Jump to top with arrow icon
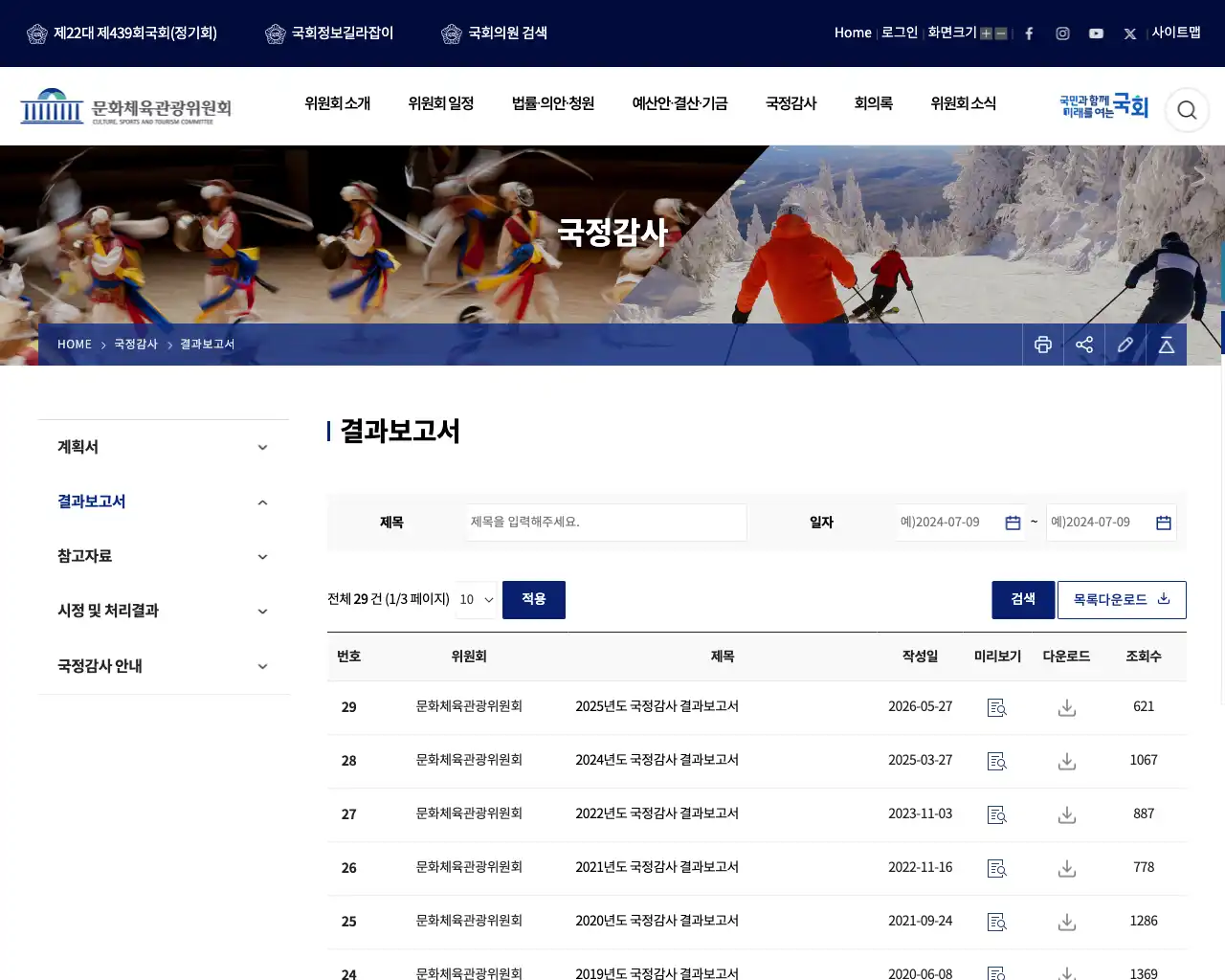Viewport: 1225px width, 980px height. 1167,345
